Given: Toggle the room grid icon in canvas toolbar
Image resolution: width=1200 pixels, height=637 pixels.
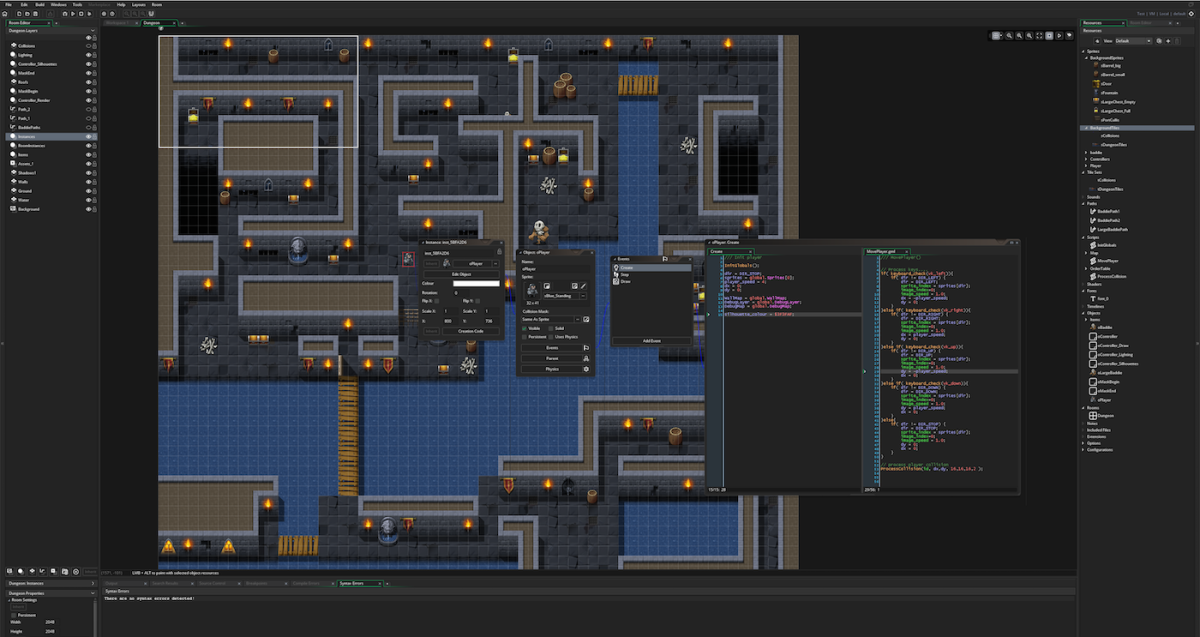Looking at the screenshot, I should click(x=996, y=35).
